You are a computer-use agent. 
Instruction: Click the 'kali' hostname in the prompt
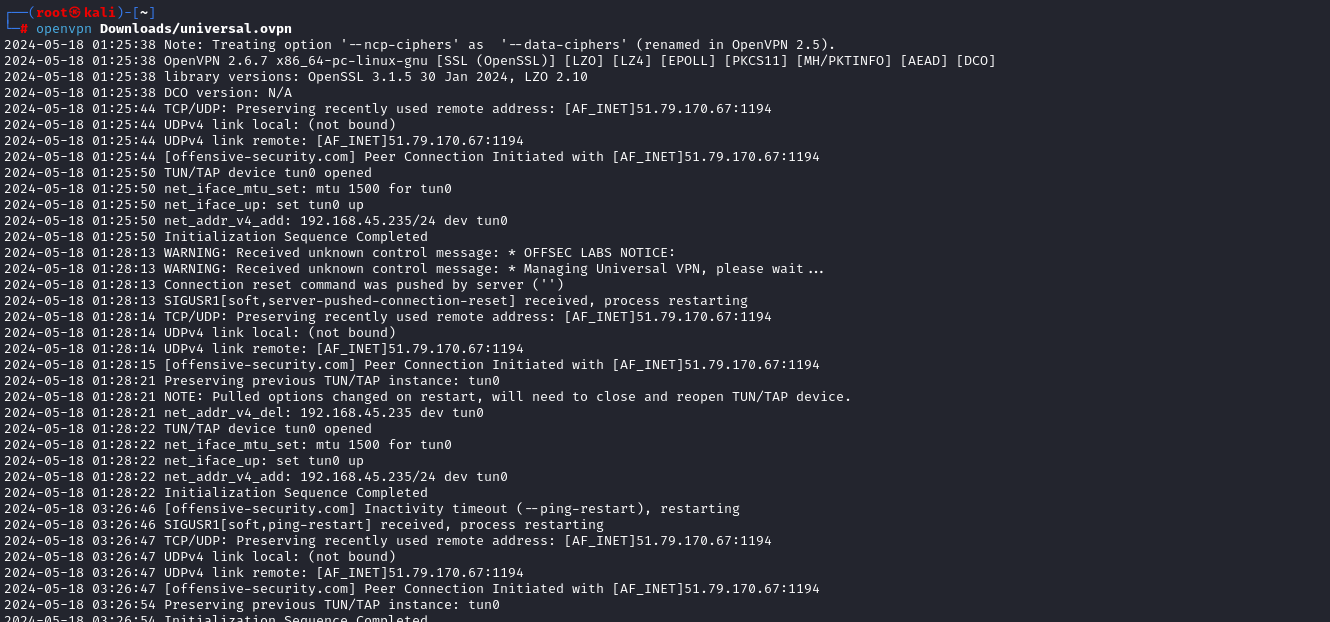point(100,12)
